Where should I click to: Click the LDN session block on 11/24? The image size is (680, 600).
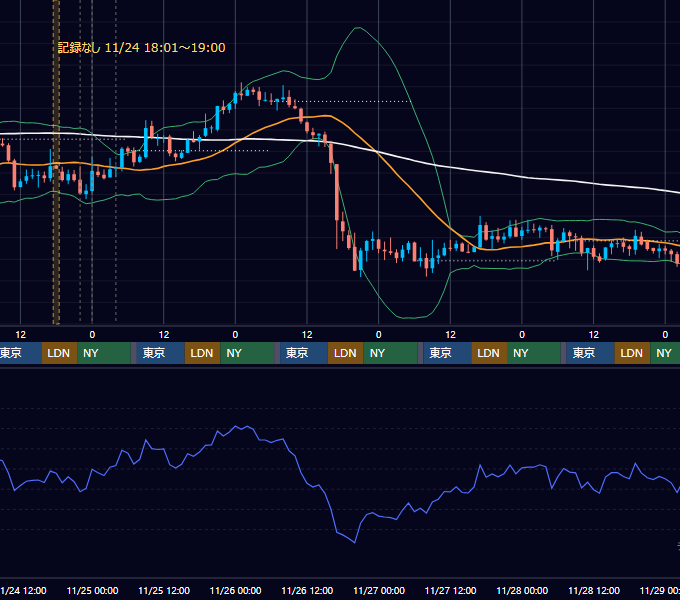click(59, 353)
